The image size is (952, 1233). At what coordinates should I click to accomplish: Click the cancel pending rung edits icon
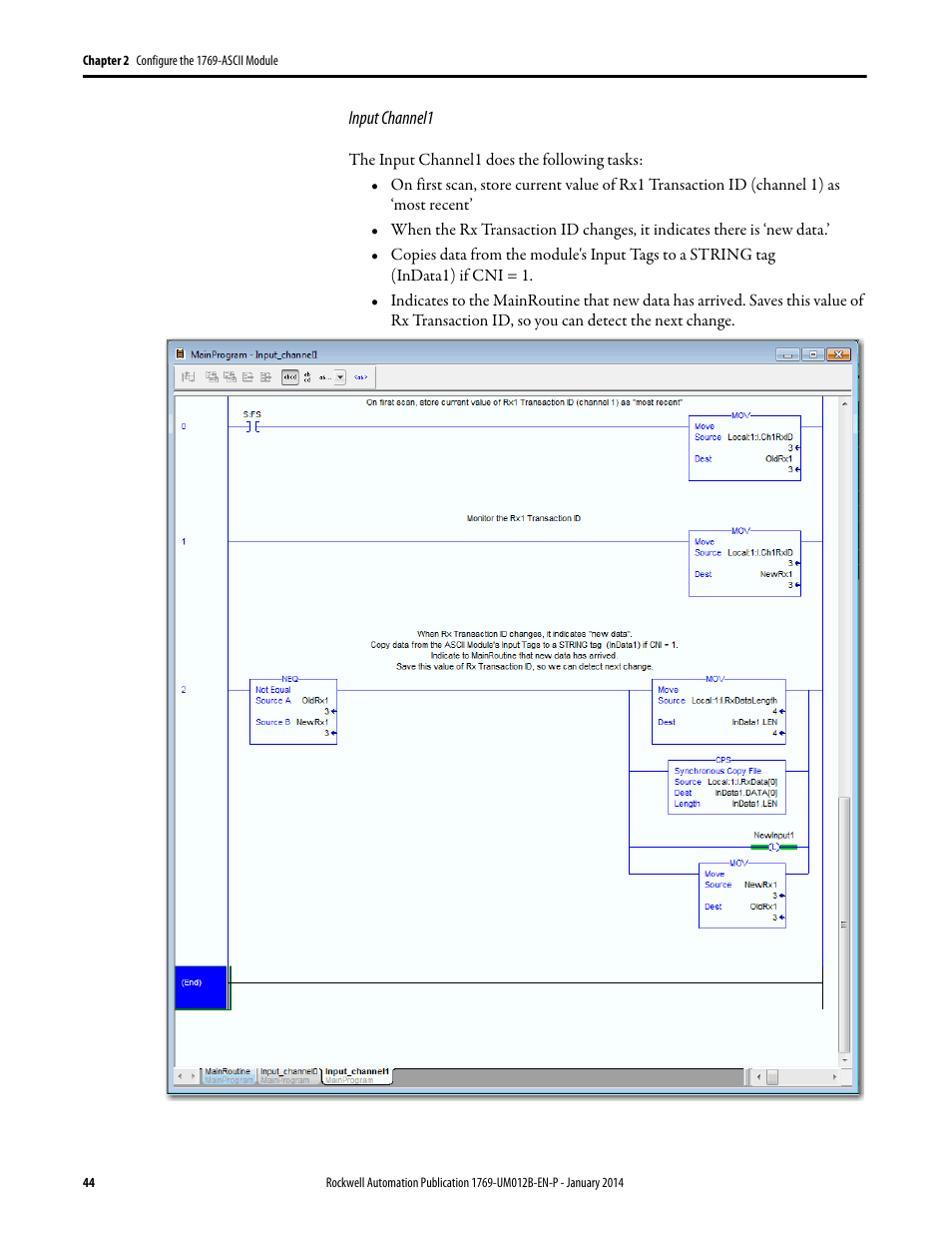pyautogui.click(x=230, y=377)
